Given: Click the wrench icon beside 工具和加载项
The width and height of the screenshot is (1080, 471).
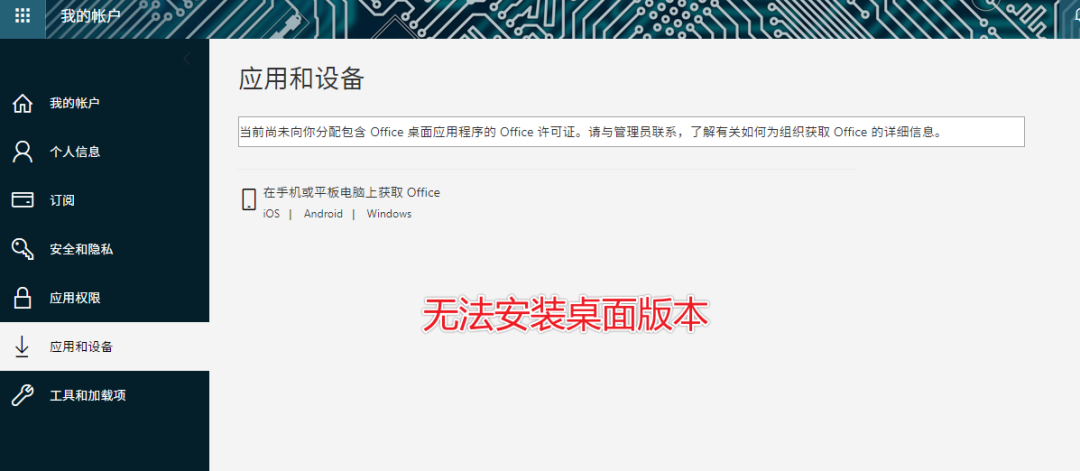Looking at the screenshot, I should (23, 395).
